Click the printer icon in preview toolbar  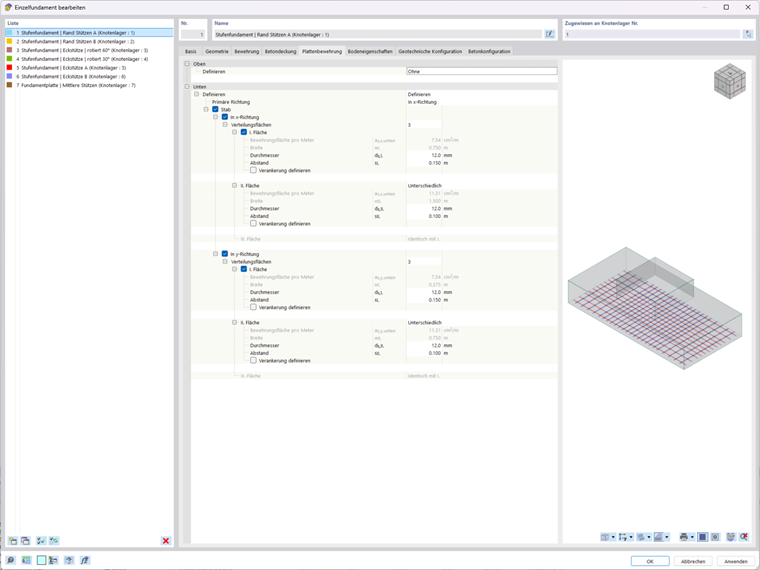click(x=683, y=537)
